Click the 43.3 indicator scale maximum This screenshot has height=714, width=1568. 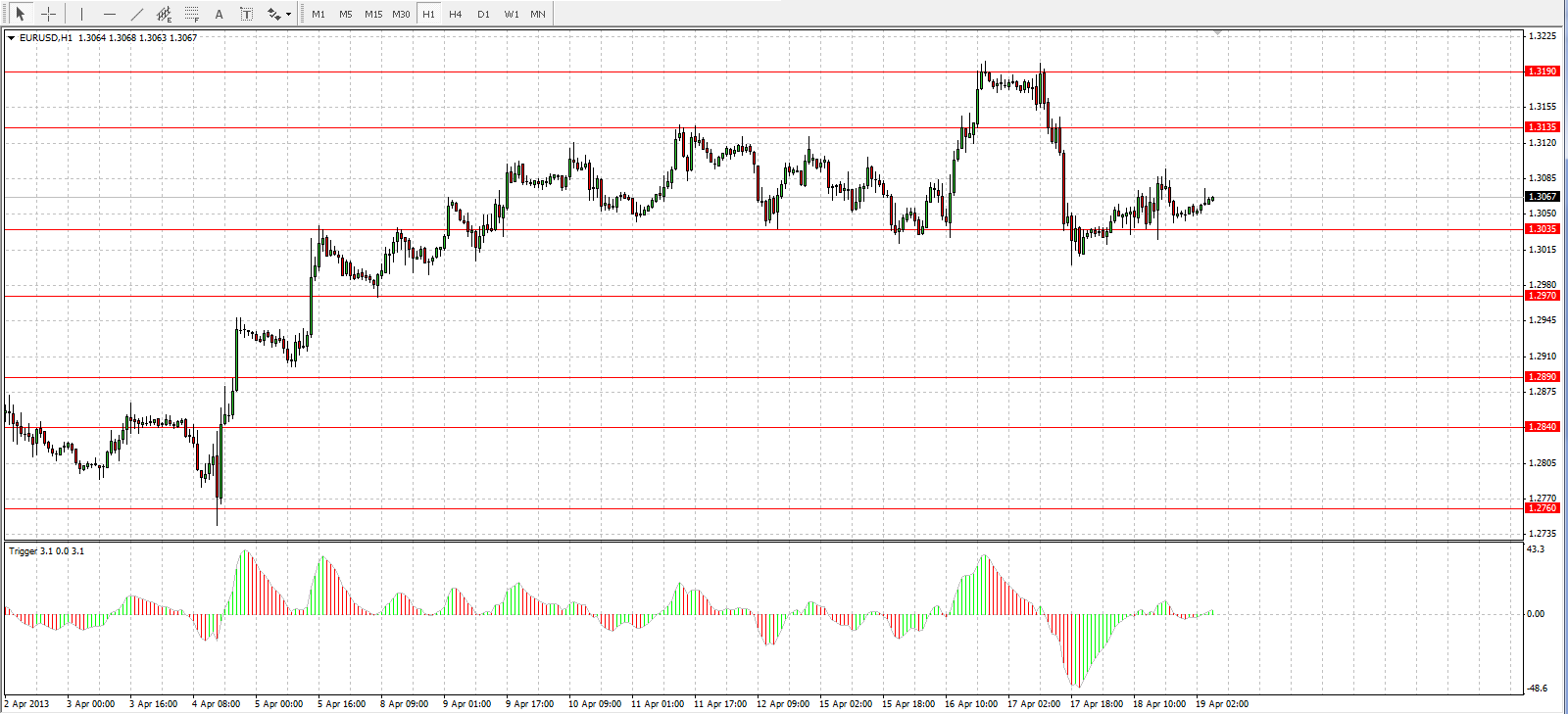(1536, 549)
